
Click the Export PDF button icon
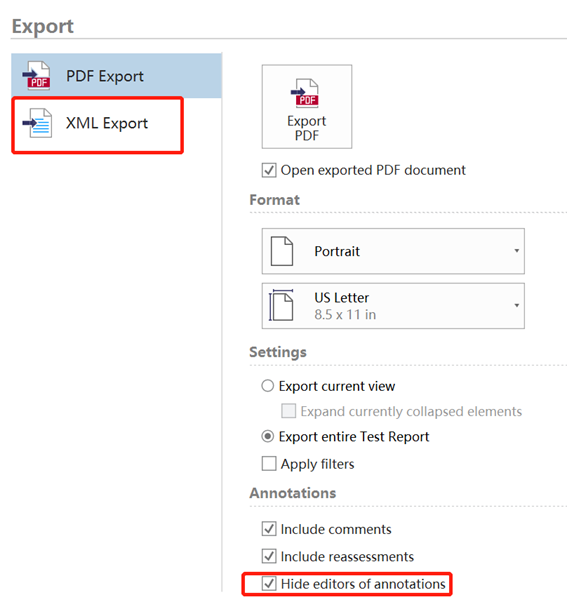(x=305, y=93)
